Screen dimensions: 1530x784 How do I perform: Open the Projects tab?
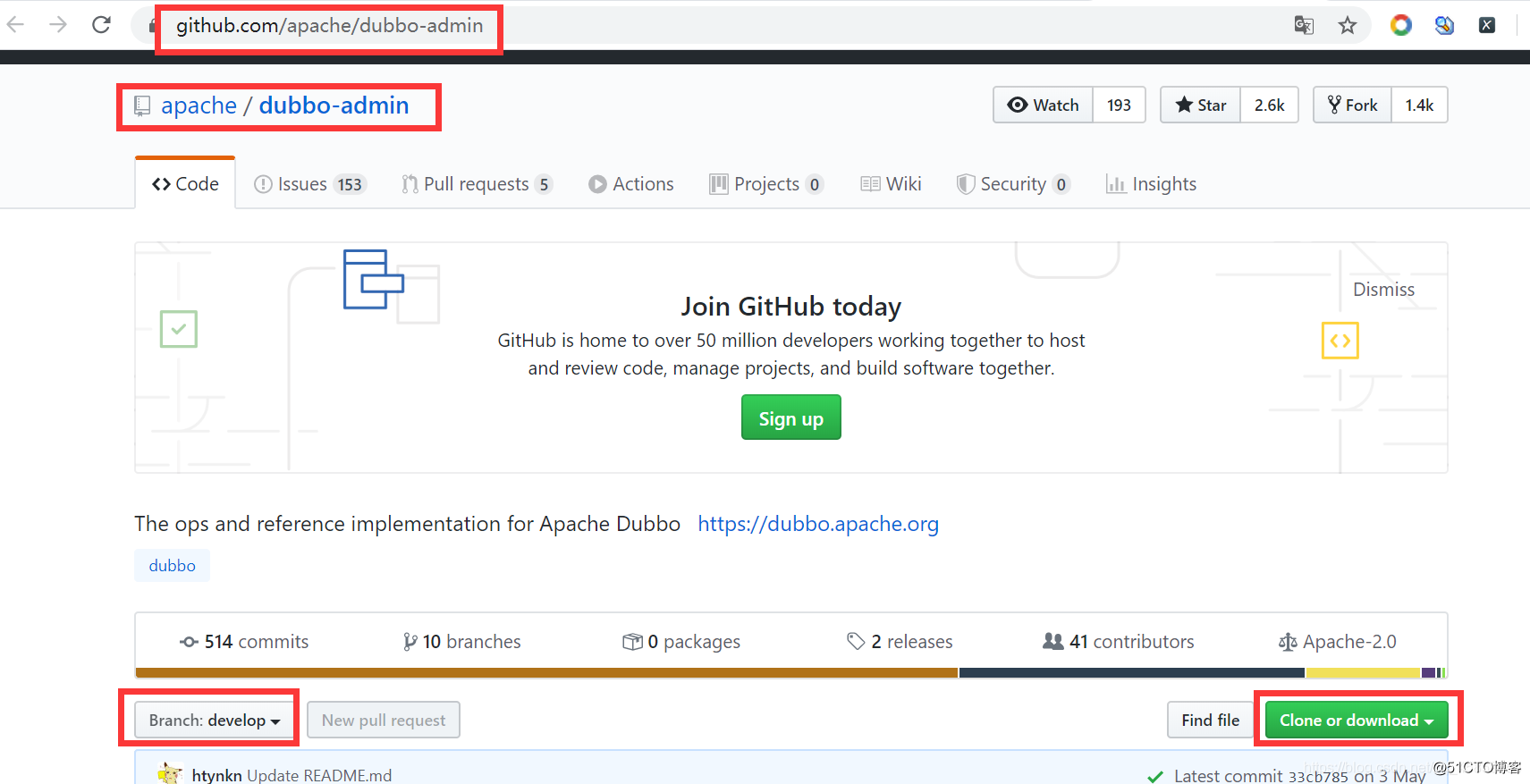766,184
